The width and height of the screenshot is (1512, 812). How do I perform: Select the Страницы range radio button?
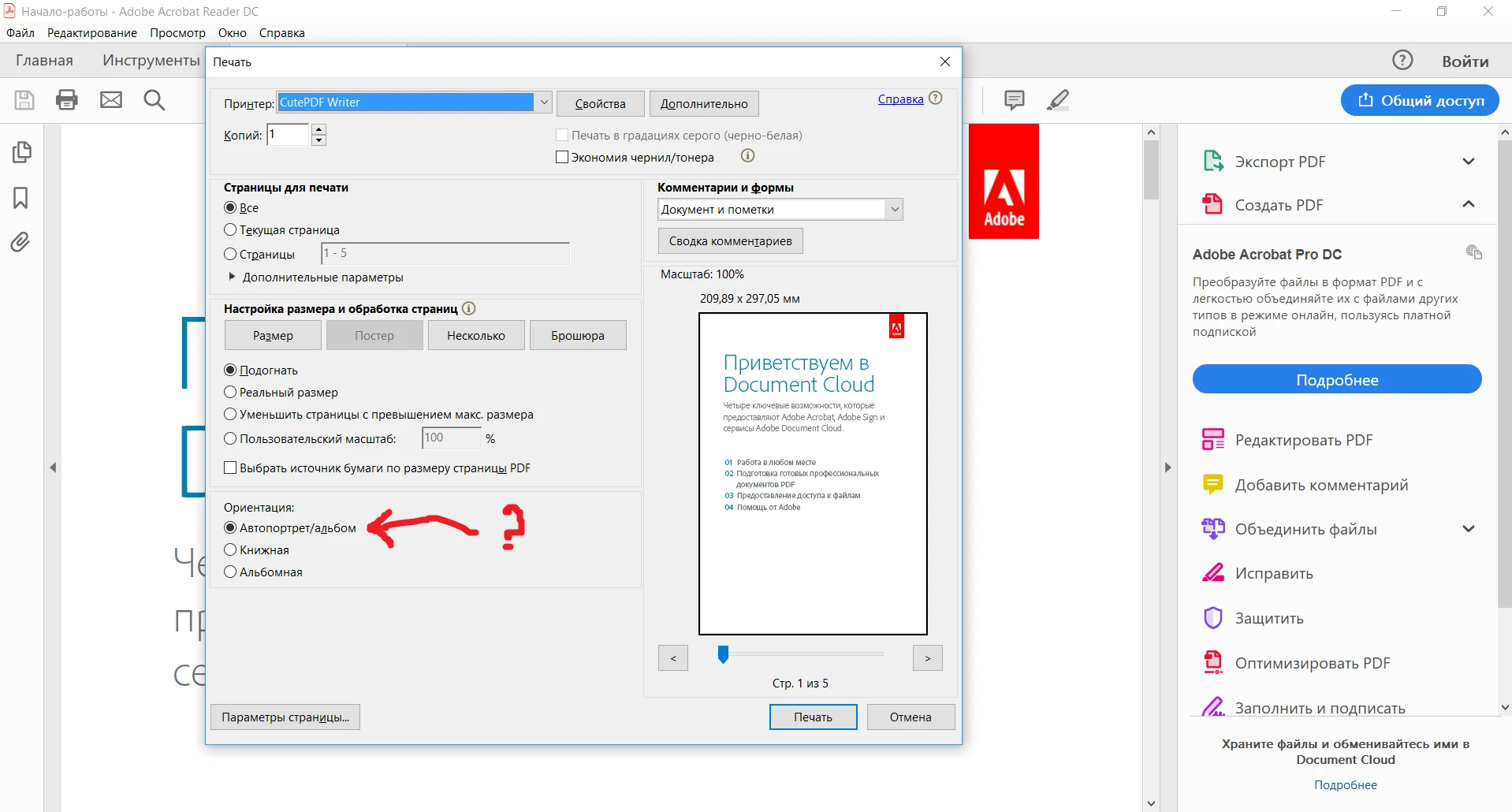tap(230, 254)
